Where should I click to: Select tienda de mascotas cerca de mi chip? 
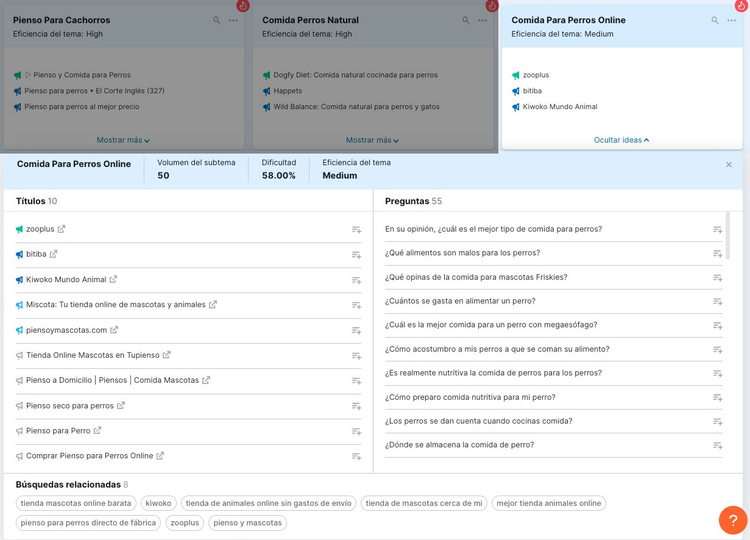coord(424,503)
